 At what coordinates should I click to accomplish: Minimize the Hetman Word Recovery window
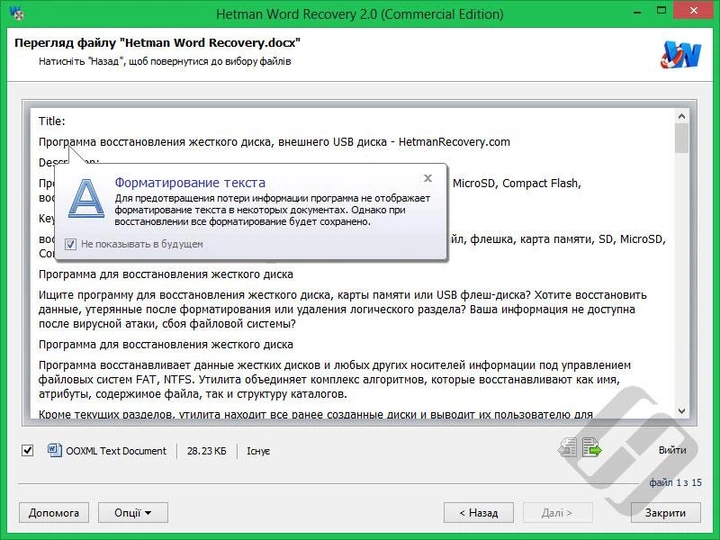[x=637, y=11]
